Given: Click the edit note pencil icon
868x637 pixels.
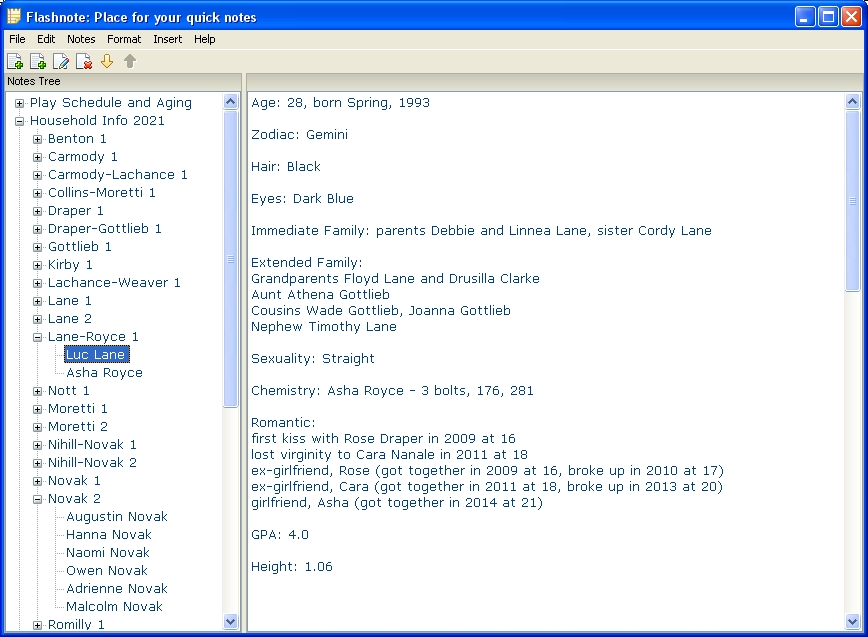Looking at the screenshot, I should [x=61, y=61].
